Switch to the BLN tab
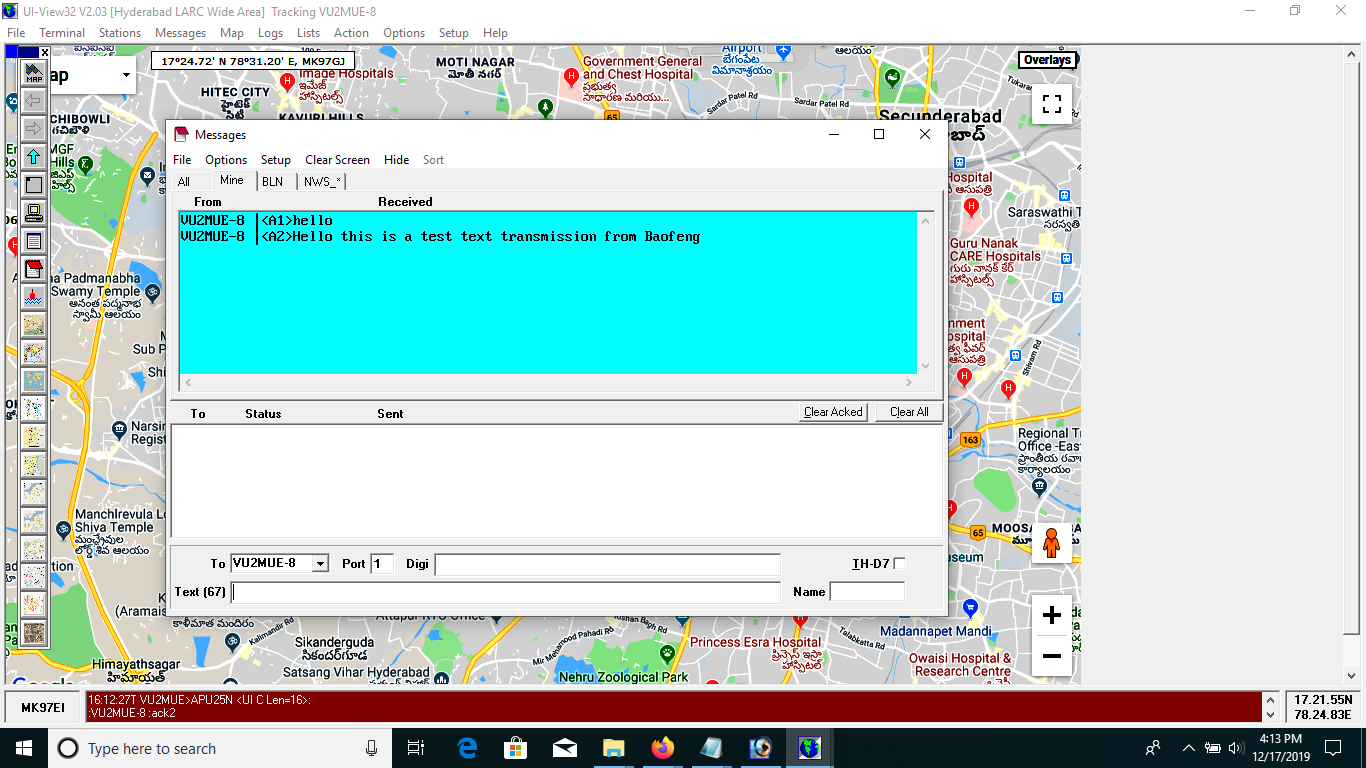Image resolution: width=1366 pixels, height=768 pixels. pyautogui.click(x=272, y=181)
